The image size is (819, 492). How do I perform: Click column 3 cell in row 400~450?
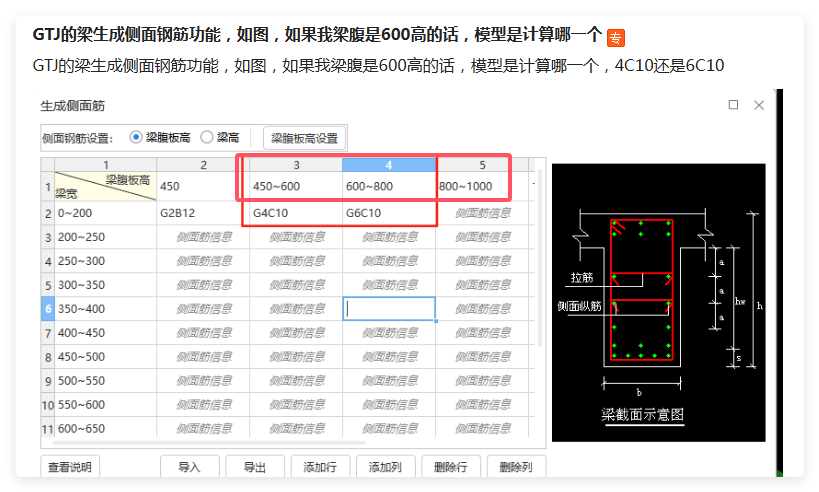(296, 333)
